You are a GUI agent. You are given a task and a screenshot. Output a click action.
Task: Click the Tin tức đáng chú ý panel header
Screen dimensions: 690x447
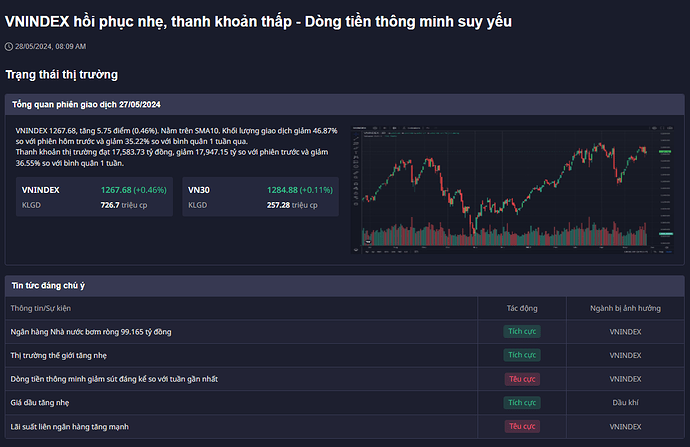coord(55,286)
